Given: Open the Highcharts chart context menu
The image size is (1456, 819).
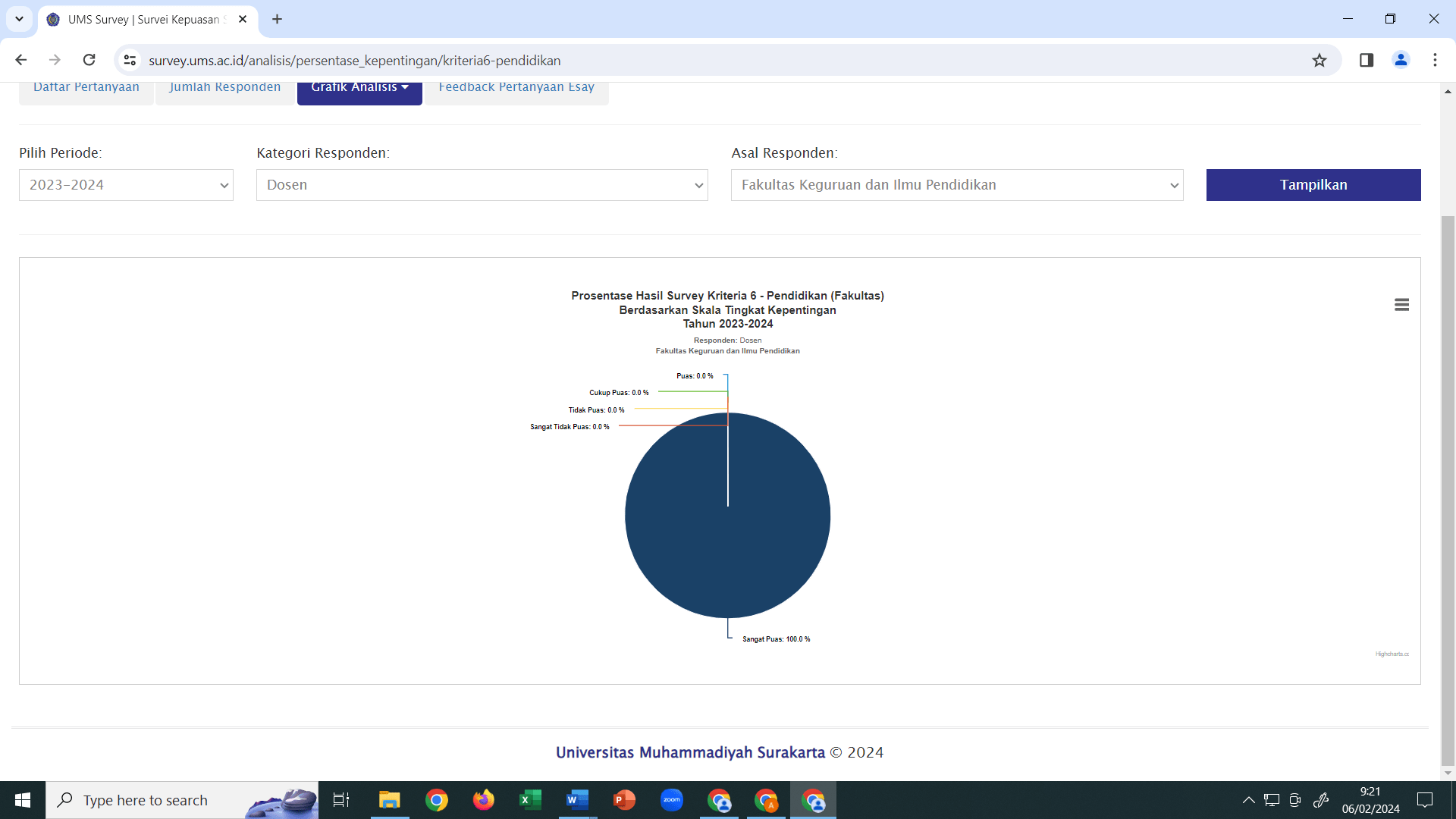Looking at the screenshot, I should click(1401, 305).
